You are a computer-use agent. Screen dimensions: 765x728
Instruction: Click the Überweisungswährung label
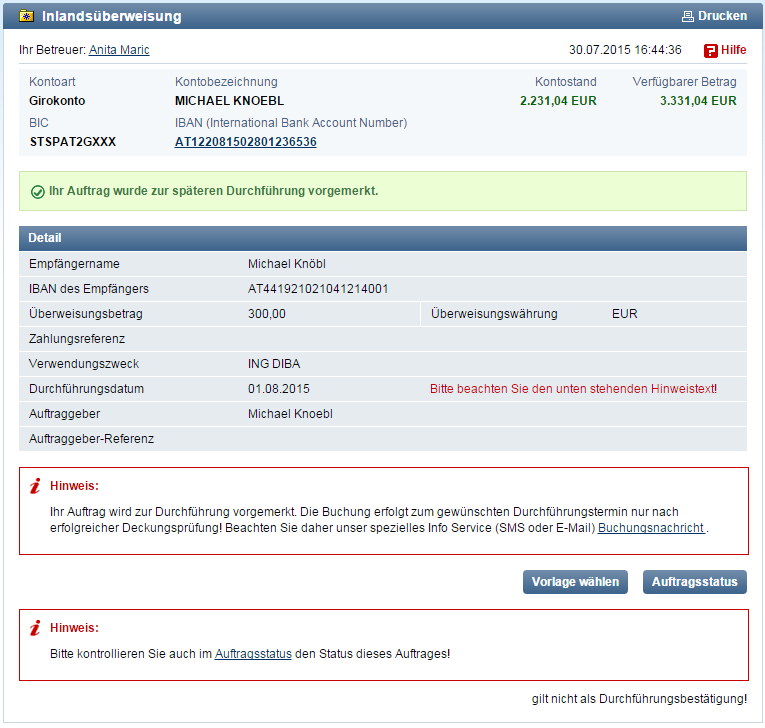[494, 314]
